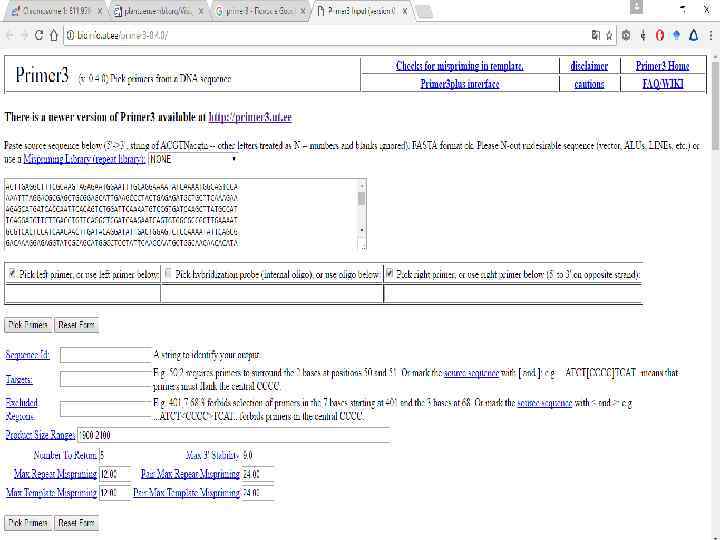This screenshot has height=540, width=720.
Task: Open the Targets help link
Action: coord(19,380)
